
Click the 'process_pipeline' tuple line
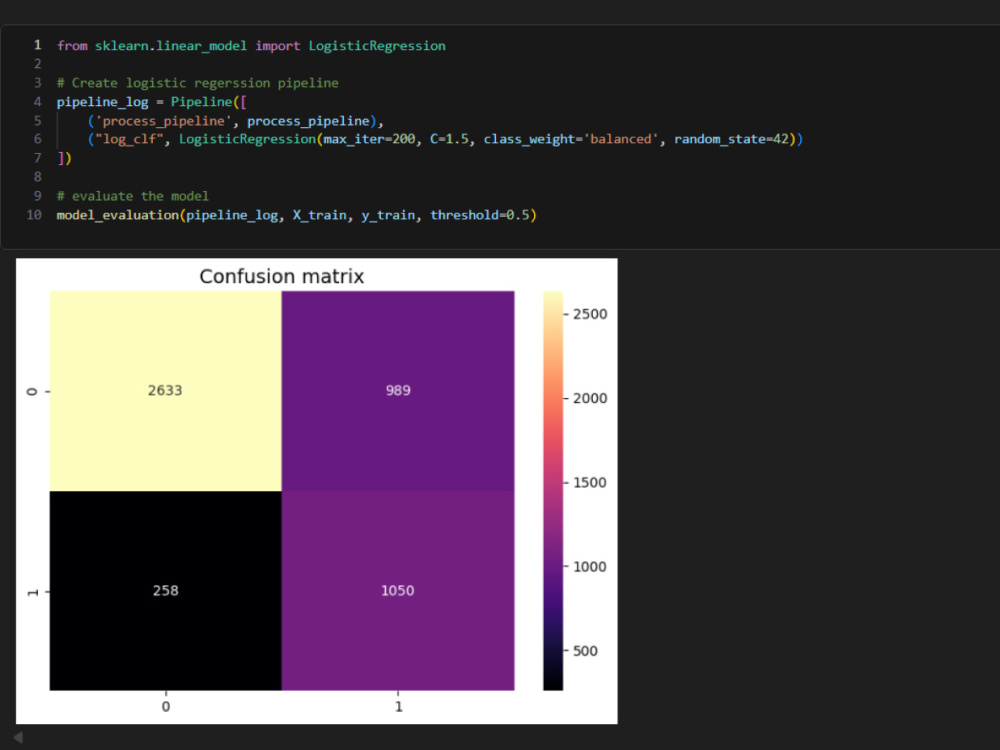pyautogui.click(x=236, y=121)
